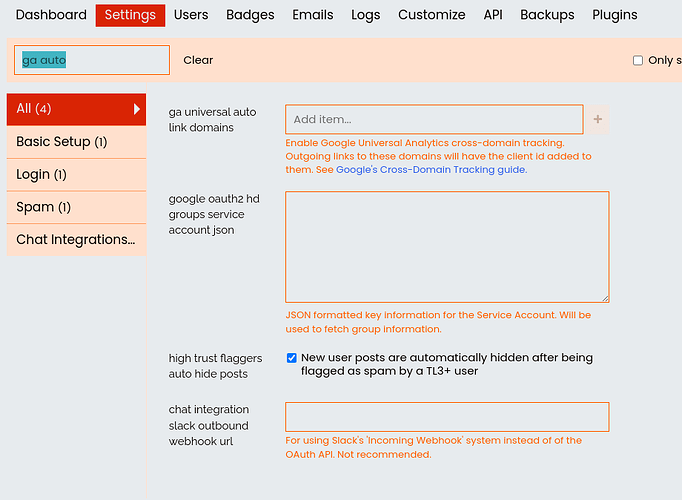Click the service account json textarea

click(447, 247)
